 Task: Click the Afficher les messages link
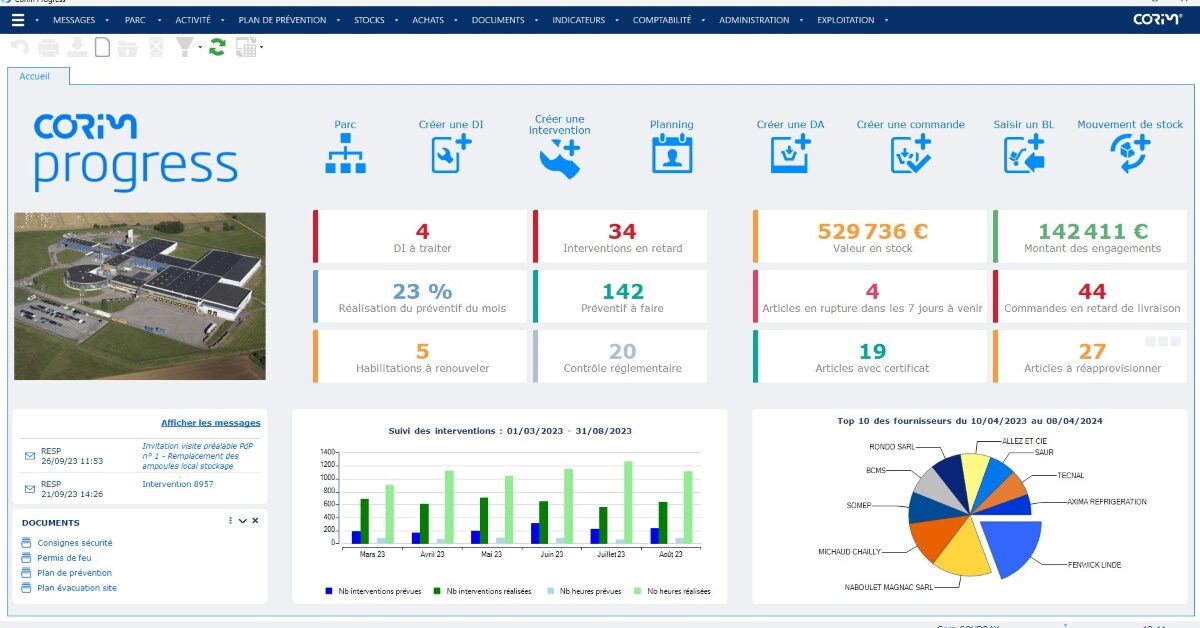tap(212, 422)
